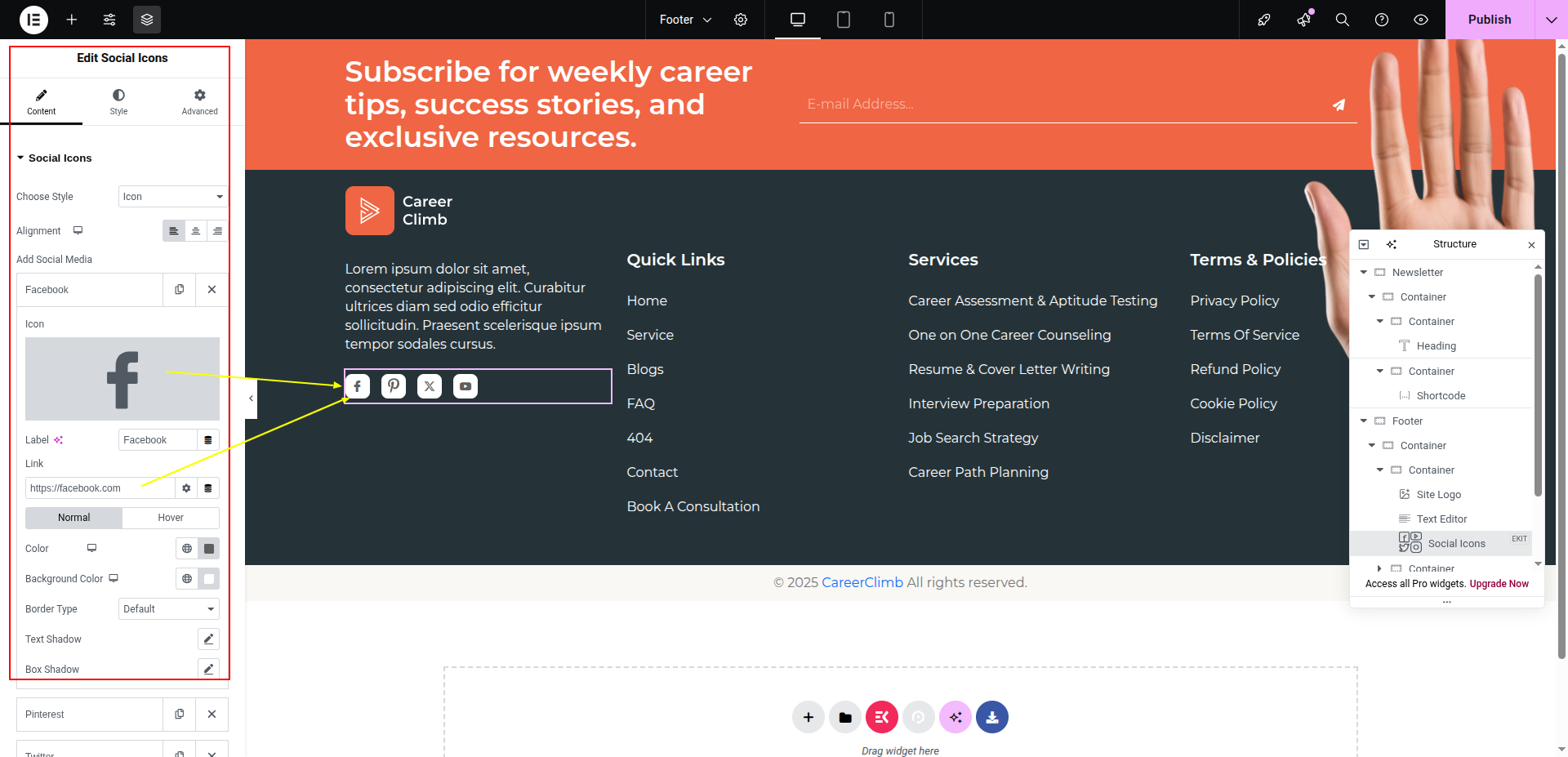Open dynamic tags for Link field
The height and width of the screenshot is (757, 1568).
[x=208, y=488]
